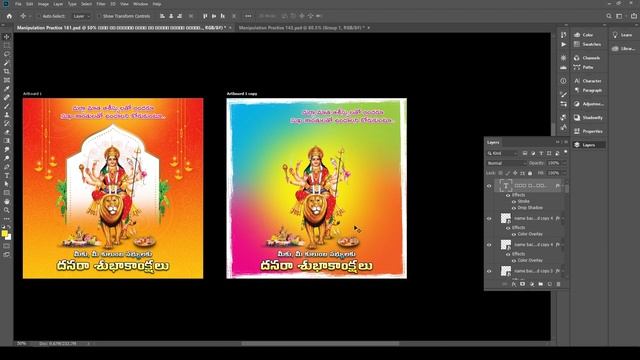Screen dimensions: 640x360
Task: Create a new group folder icon
Action: click(540, 284)
